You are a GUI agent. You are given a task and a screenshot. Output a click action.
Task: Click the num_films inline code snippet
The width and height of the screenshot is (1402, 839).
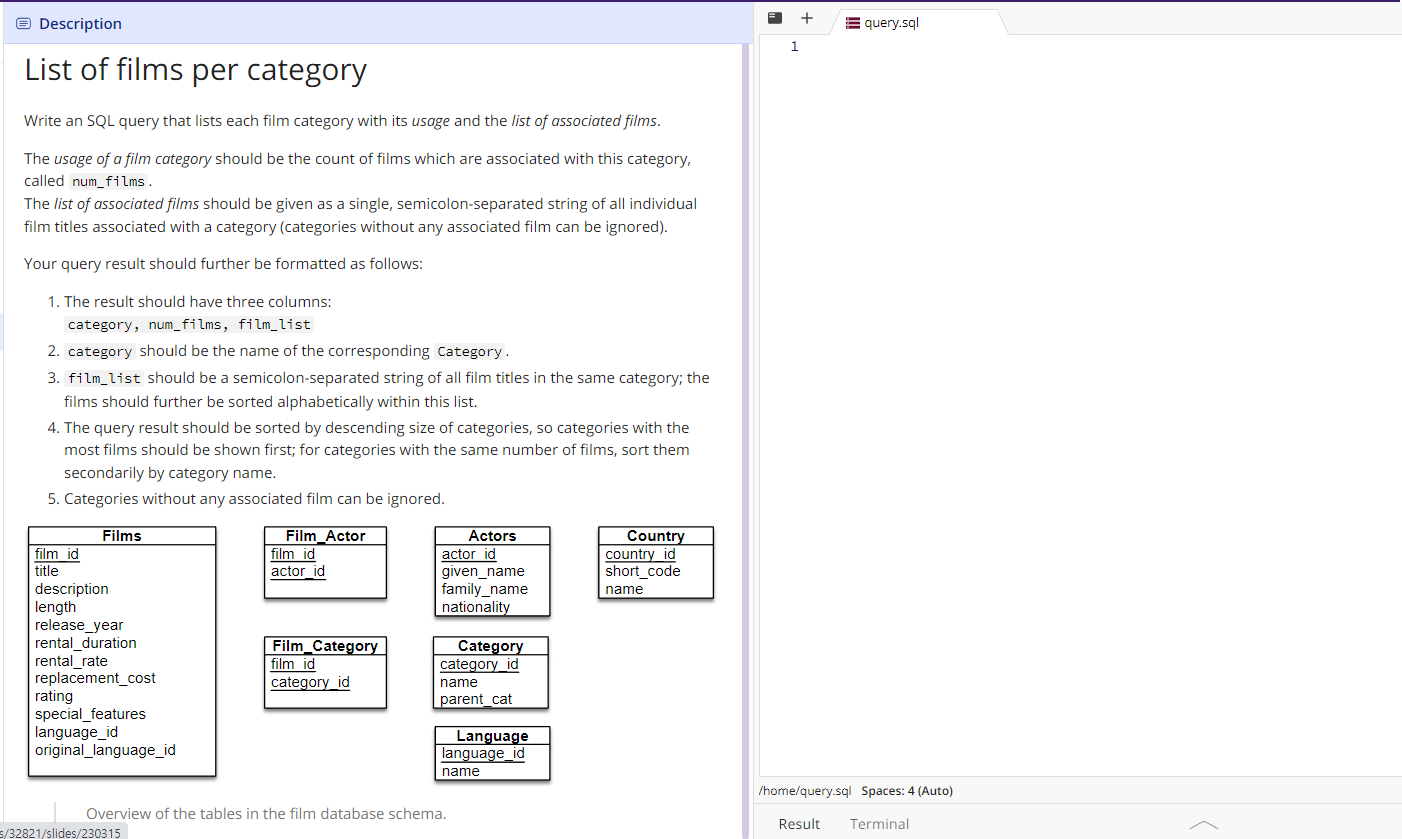pyautogui.click(x=108, y=181)
